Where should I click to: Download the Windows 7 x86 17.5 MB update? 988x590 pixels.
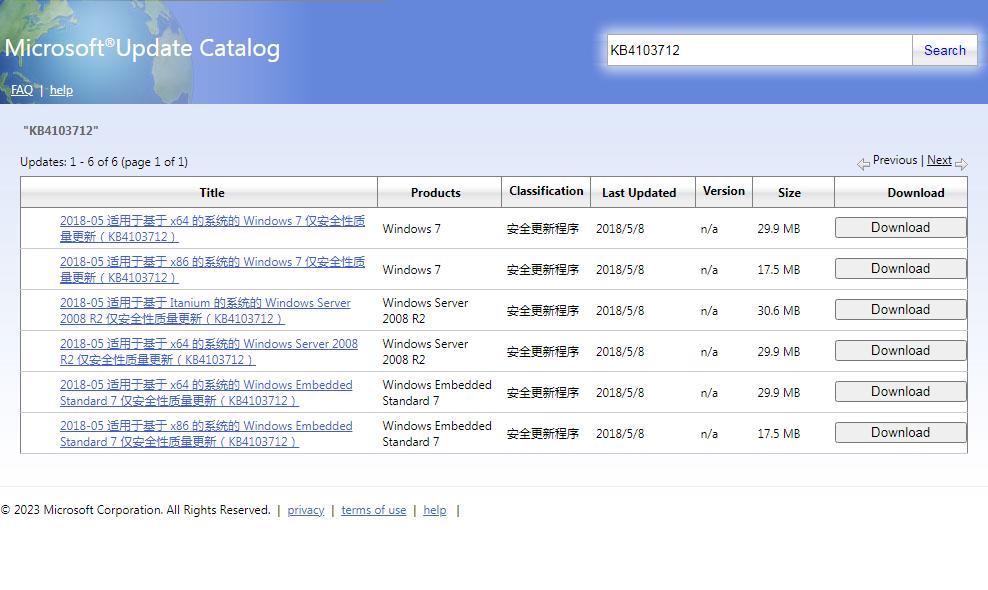(900, 269)
